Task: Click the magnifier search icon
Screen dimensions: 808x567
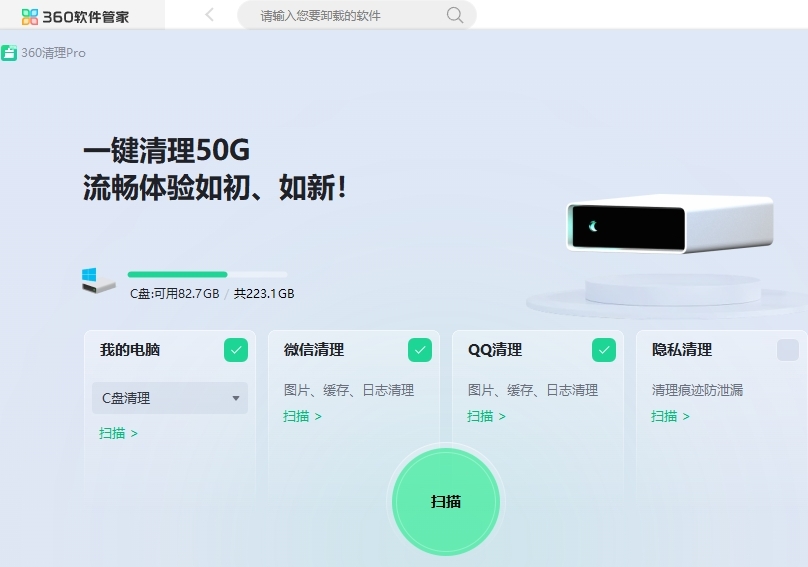Action: [454, 15]
